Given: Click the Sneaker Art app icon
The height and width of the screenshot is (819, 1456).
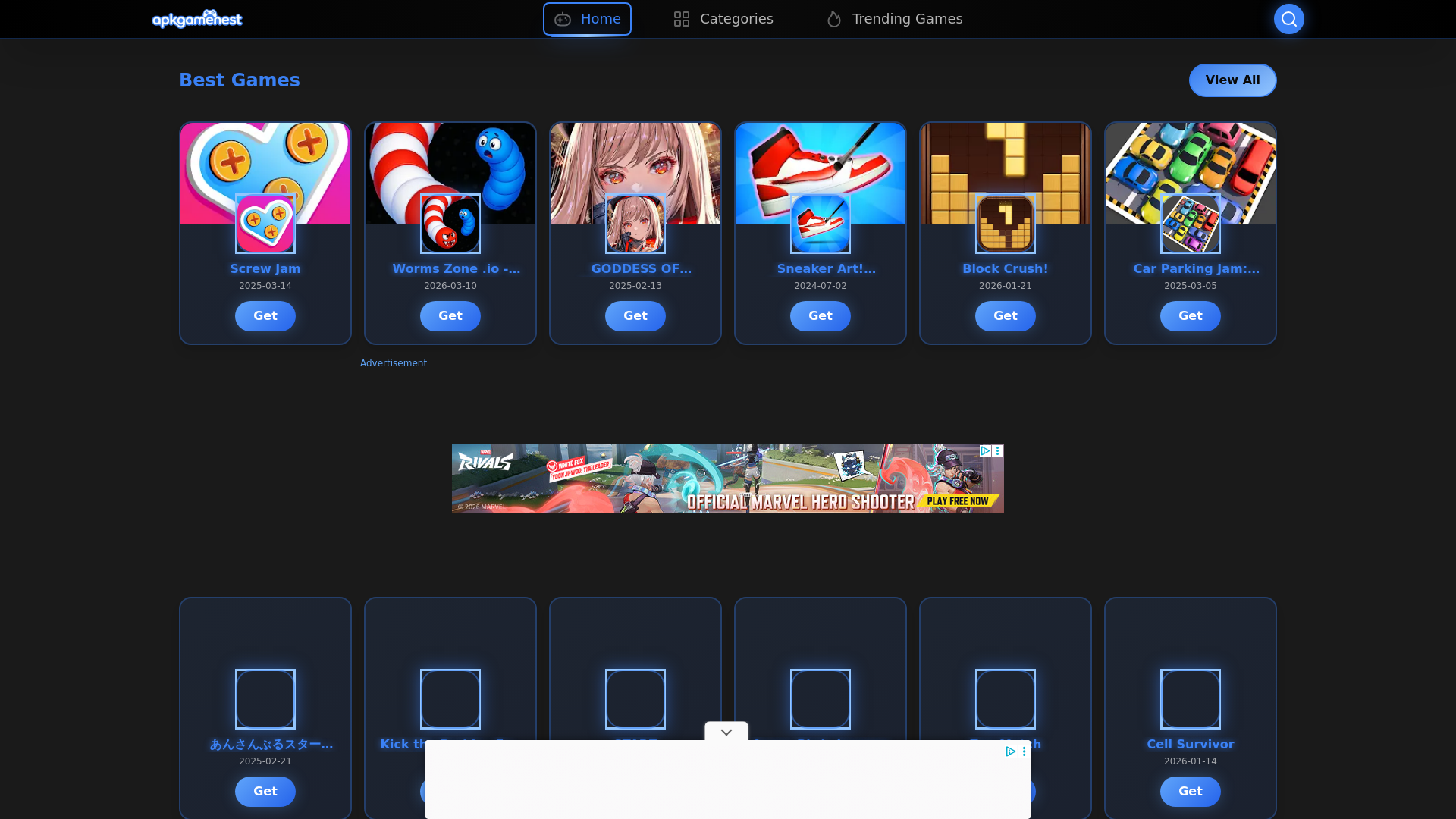Looking at the screenshot, I should (x=821, y=224).
